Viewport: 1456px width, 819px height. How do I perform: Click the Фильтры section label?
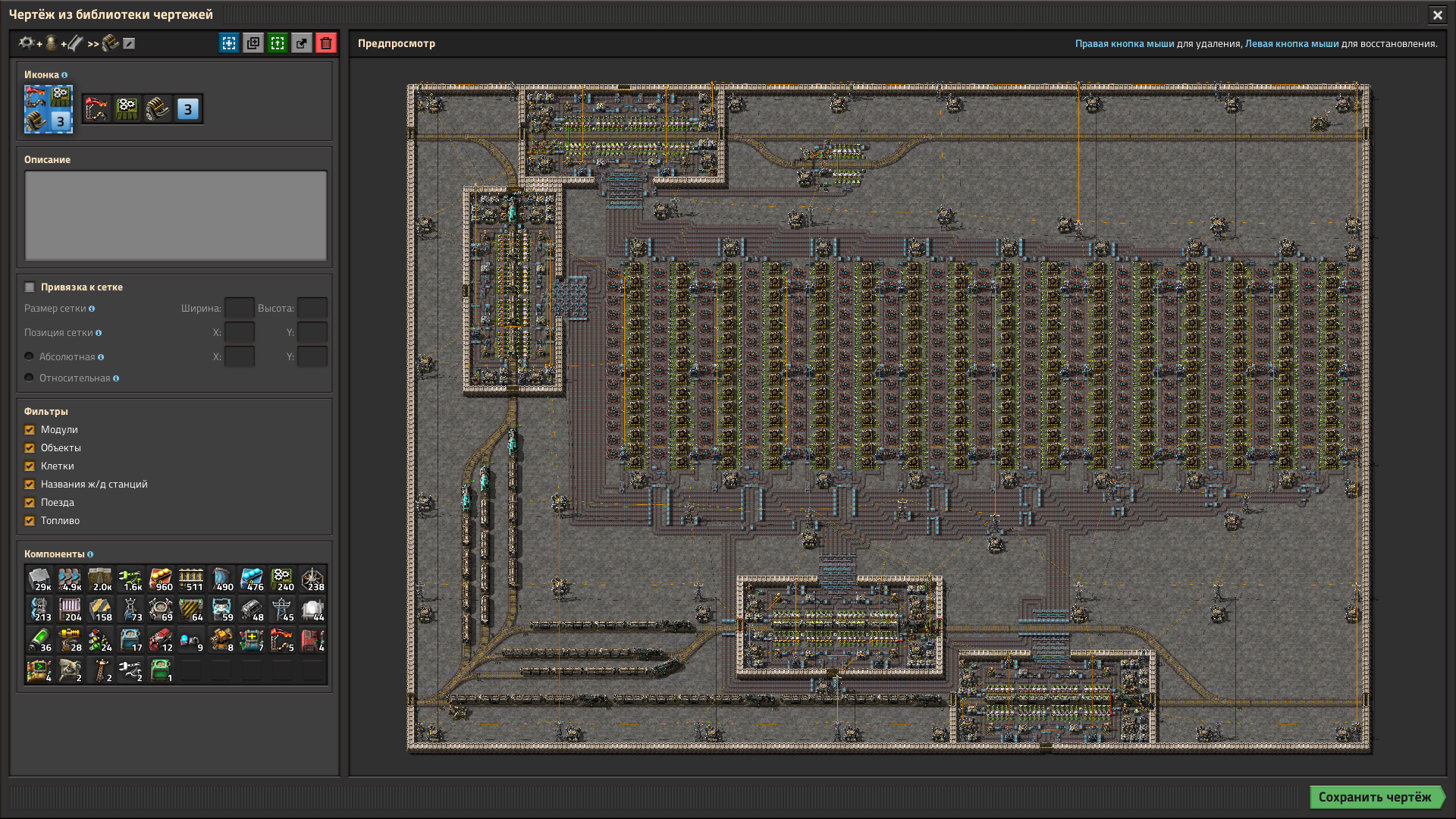pos(46,412)
